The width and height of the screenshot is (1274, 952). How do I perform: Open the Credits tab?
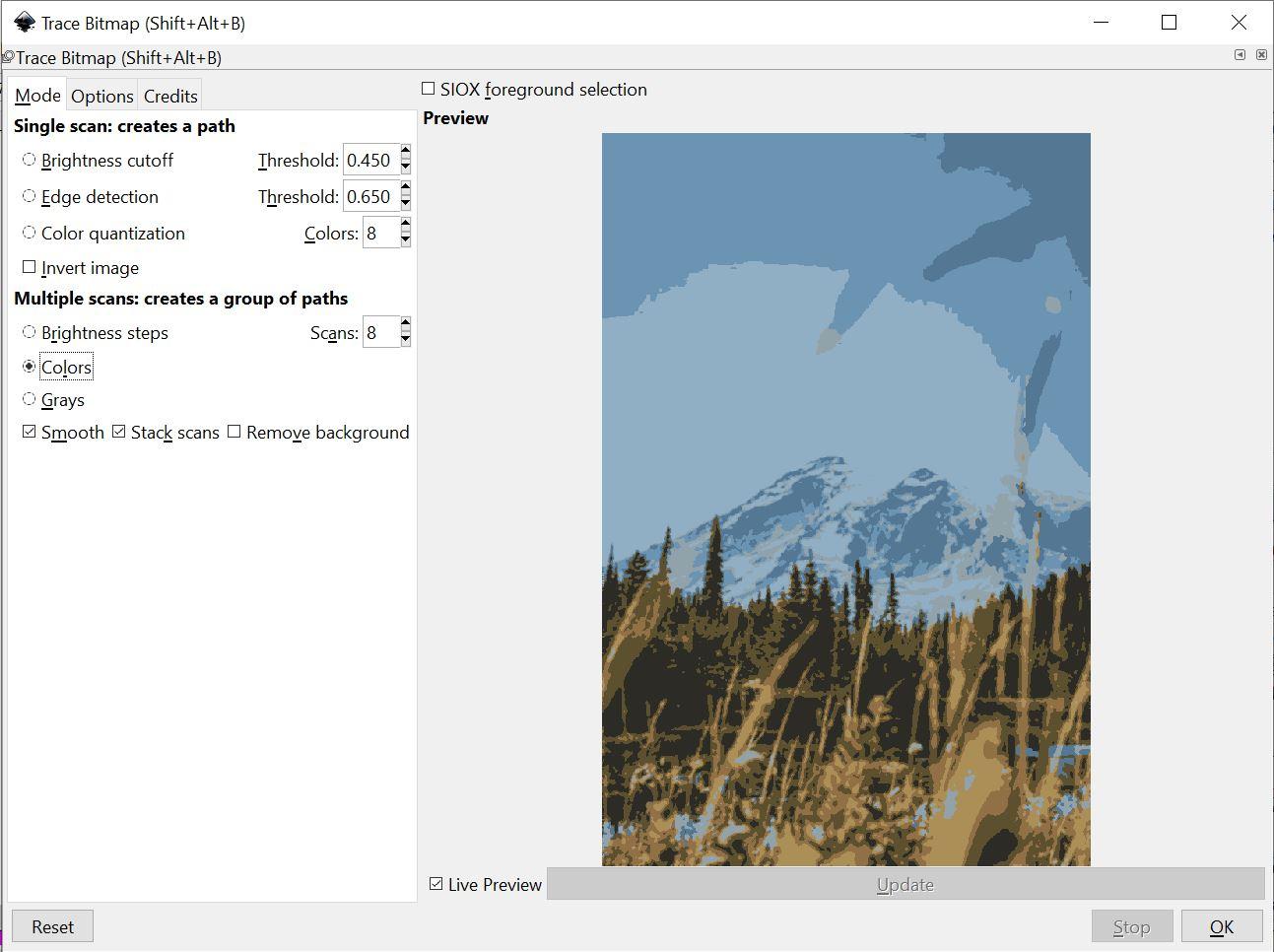click(169, 96)
